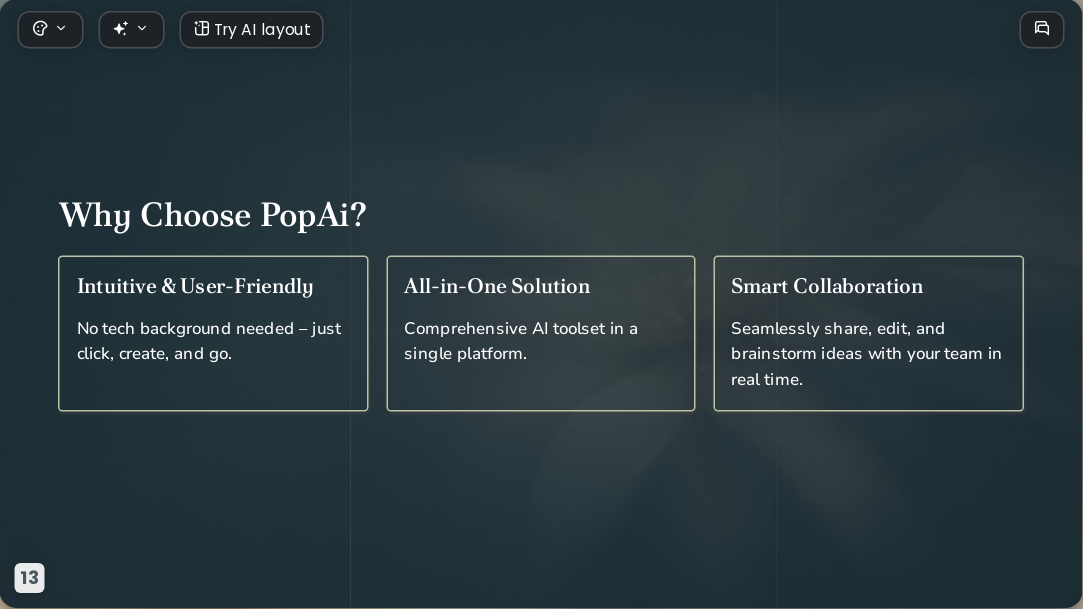The image size is (1083, 609).
Task: Click the 'Seamlessly share, edit' paragraph
Action: (x=866, y=354)
